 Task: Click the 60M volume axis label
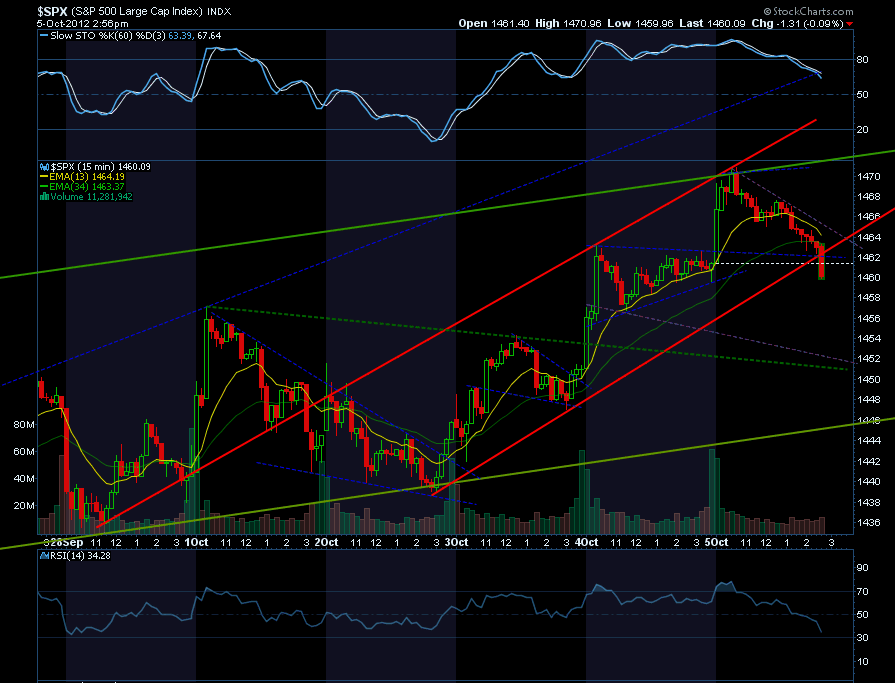(24, 452)
